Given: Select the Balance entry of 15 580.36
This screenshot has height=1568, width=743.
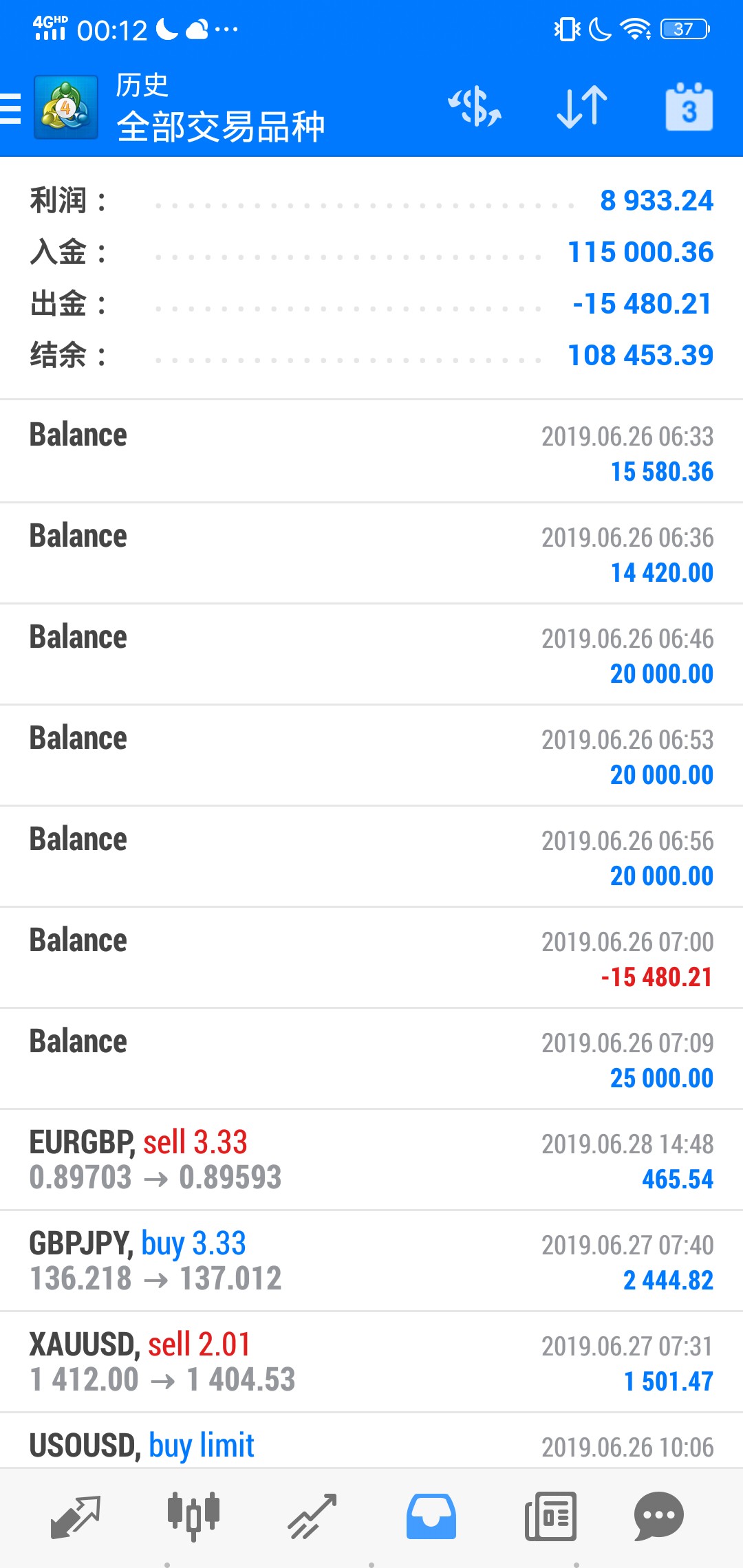Looking at the screenshot, I should click(371, 452).
